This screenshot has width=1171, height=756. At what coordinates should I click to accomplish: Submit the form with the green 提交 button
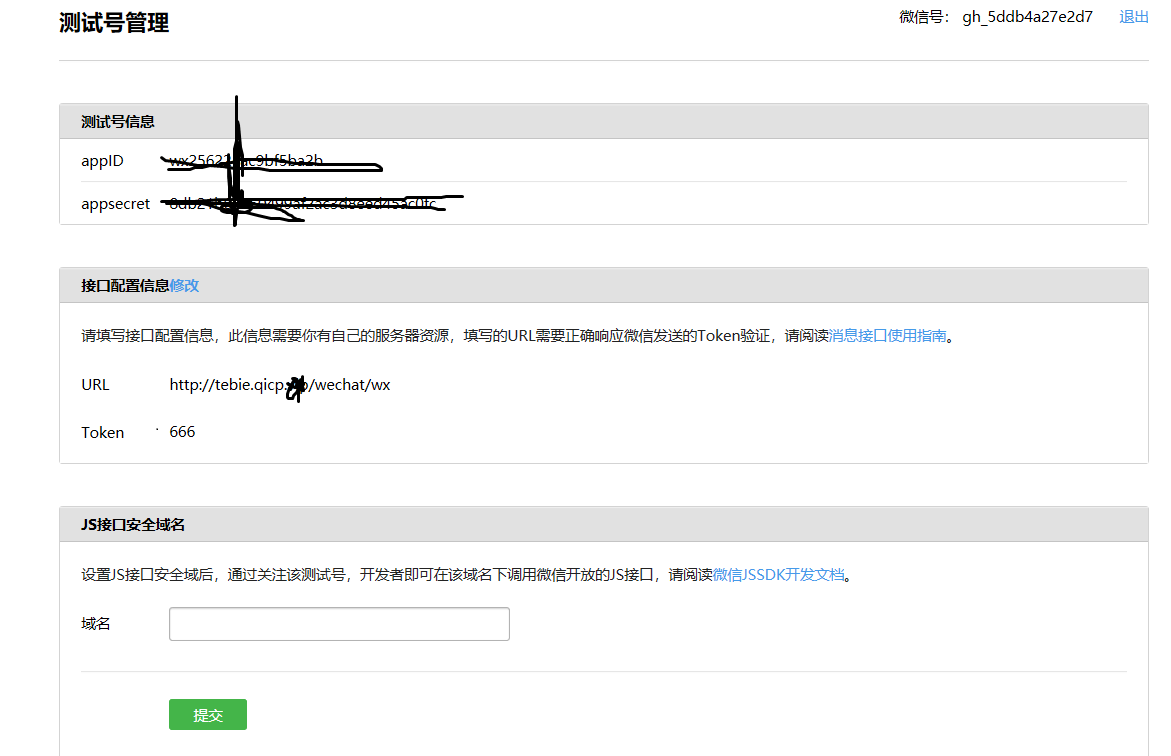pyautogui.click(x=208, y=715)
